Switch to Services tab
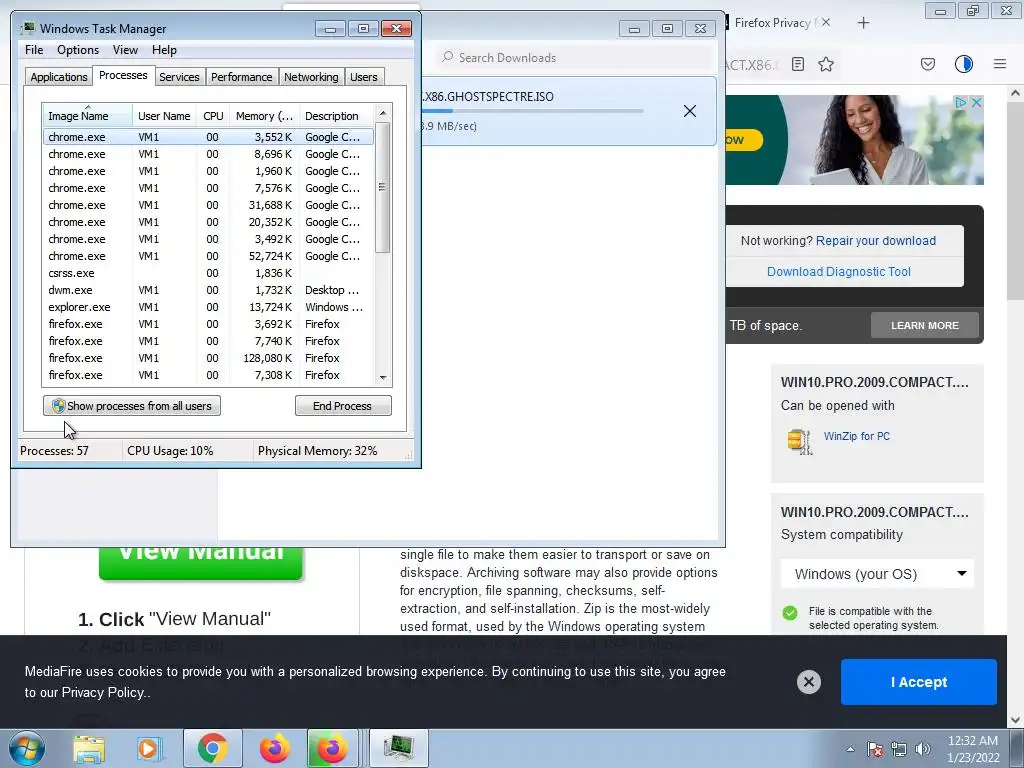Viewport: 1024px width, 768px height. coord(179,77)
